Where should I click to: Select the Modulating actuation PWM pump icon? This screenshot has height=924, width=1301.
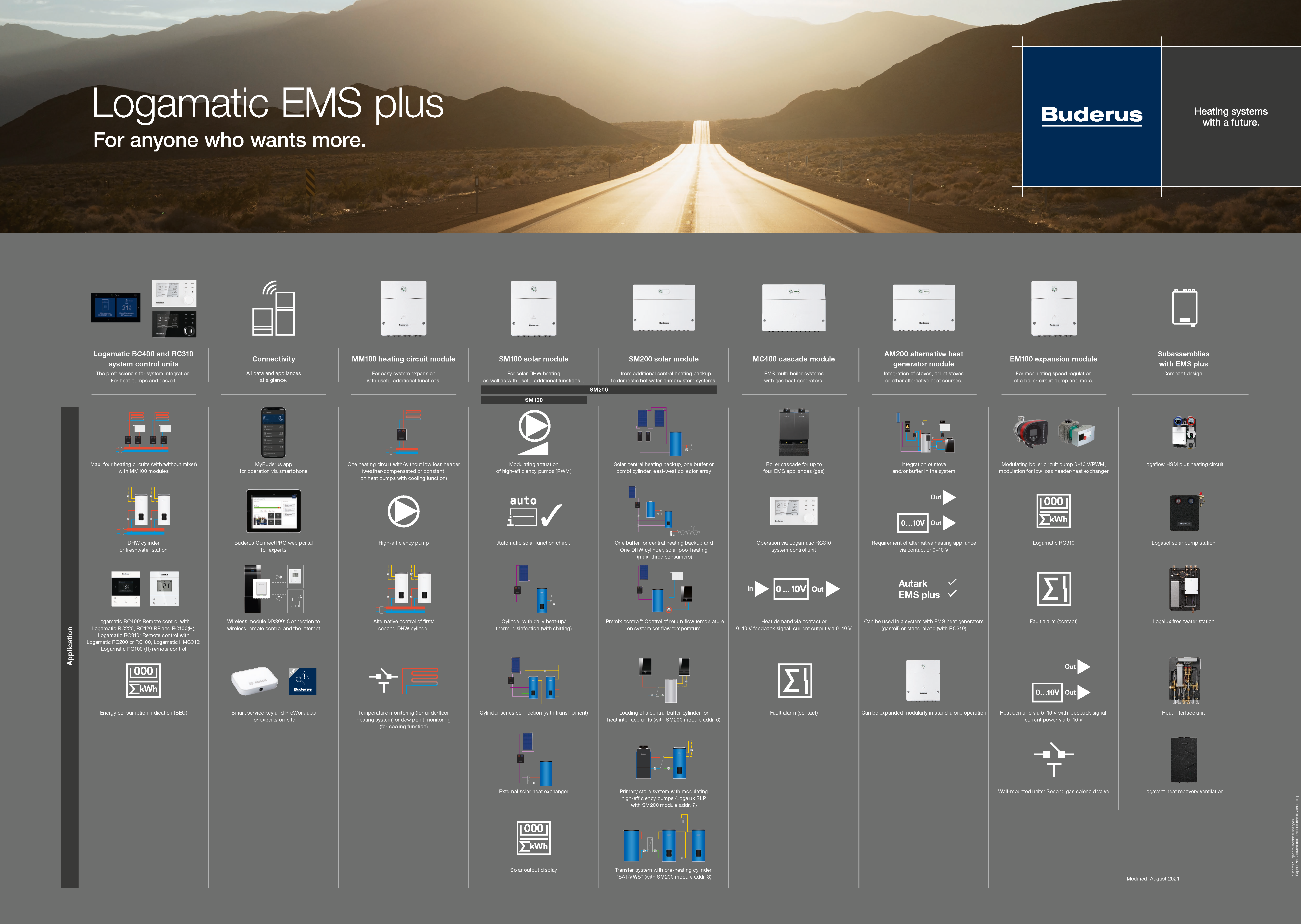point(534,432)
